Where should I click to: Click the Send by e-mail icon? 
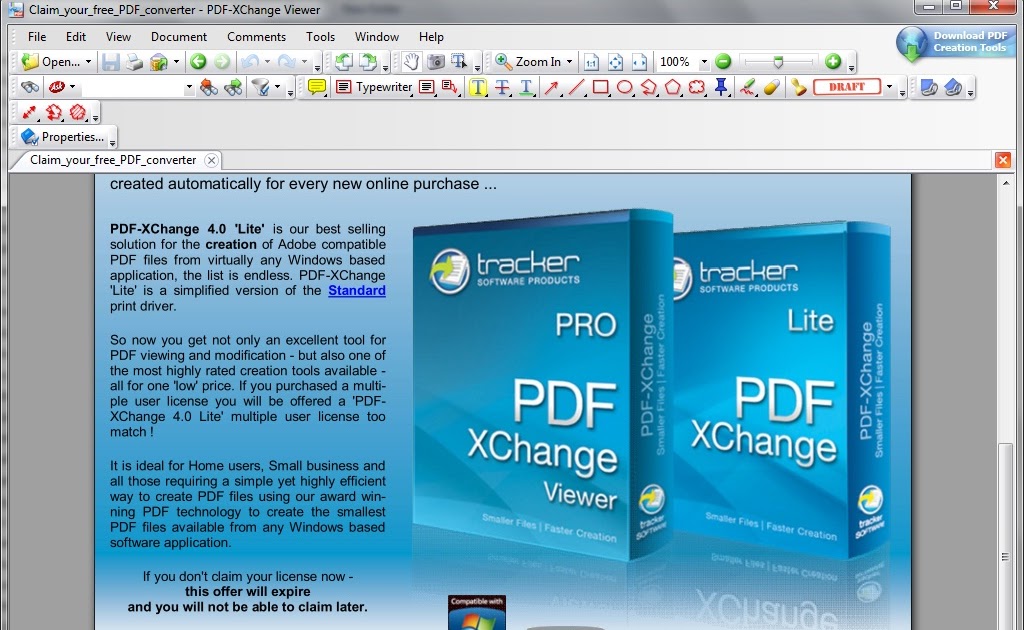[x=159, y=61]
